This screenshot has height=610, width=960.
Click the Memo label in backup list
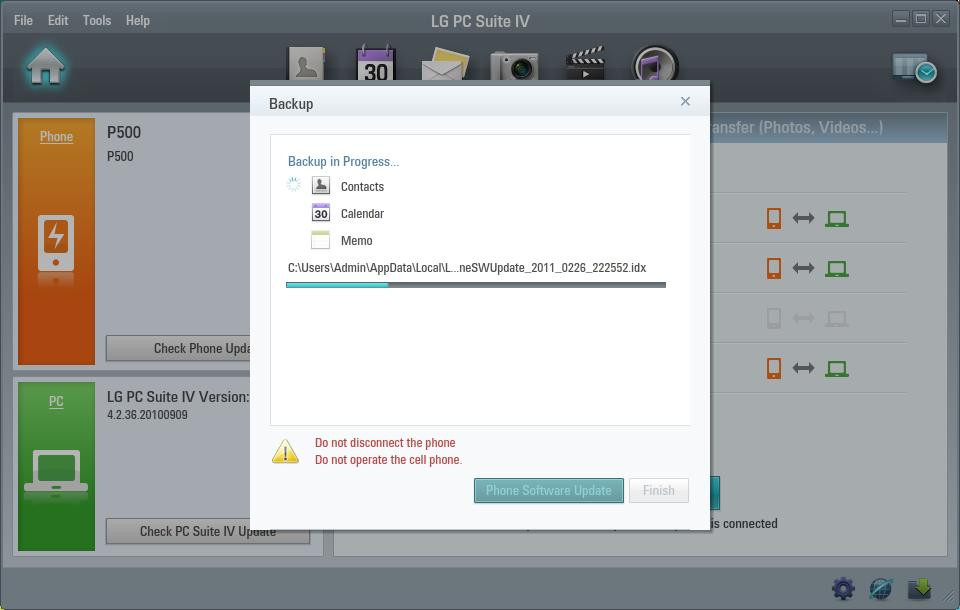[x=356, y=240]
